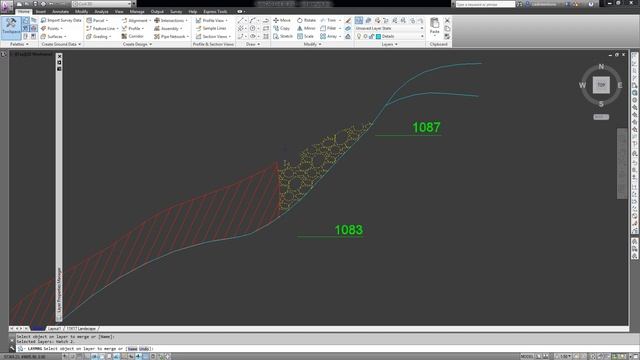The width and height of the screenshot is (640, 360).
Task: Click the cyan Details layer color swatch
Action: pyautogui.click(x=378, y=36)
